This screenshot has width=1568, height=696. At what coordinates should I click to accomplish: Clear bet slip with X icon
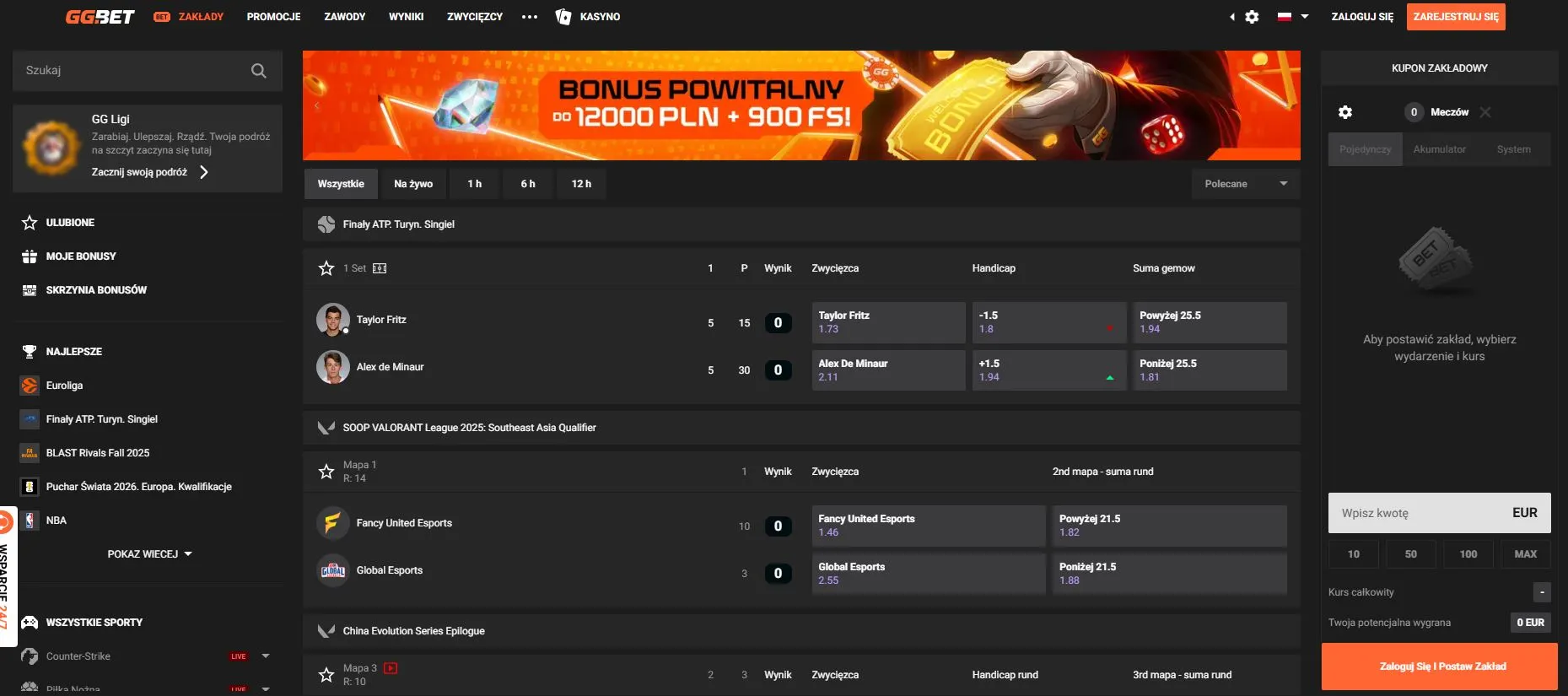coord(1485,112)
